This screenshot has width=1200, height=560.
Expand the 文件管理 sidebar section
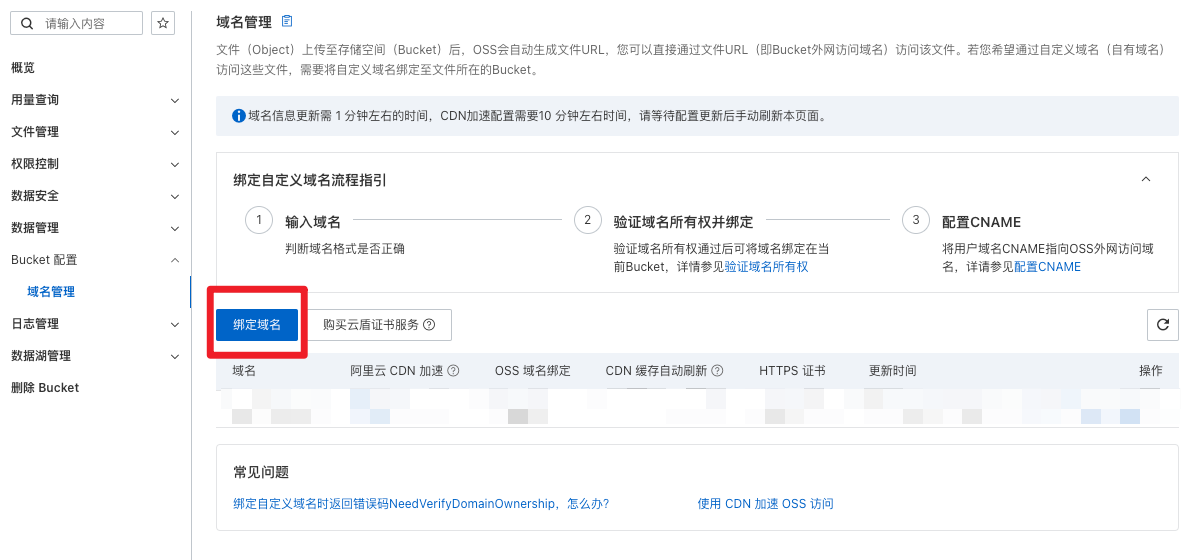coord(175,132)
